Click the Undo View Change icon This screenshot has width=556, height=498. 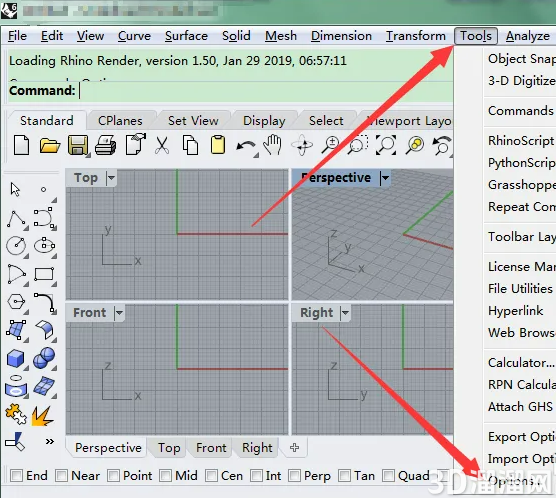click(x=441, y=145)
